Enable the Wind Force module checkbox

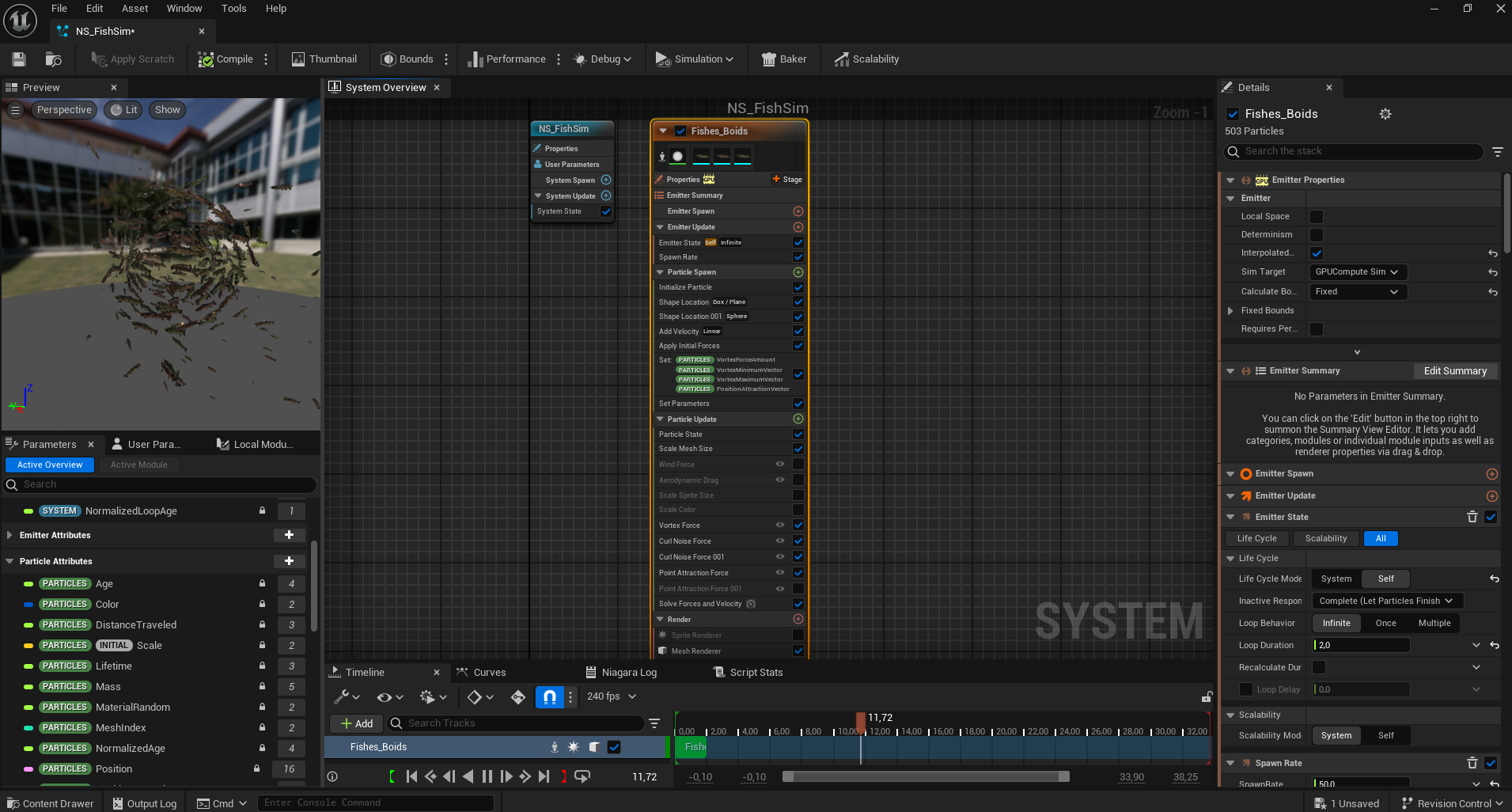(798, 465)
